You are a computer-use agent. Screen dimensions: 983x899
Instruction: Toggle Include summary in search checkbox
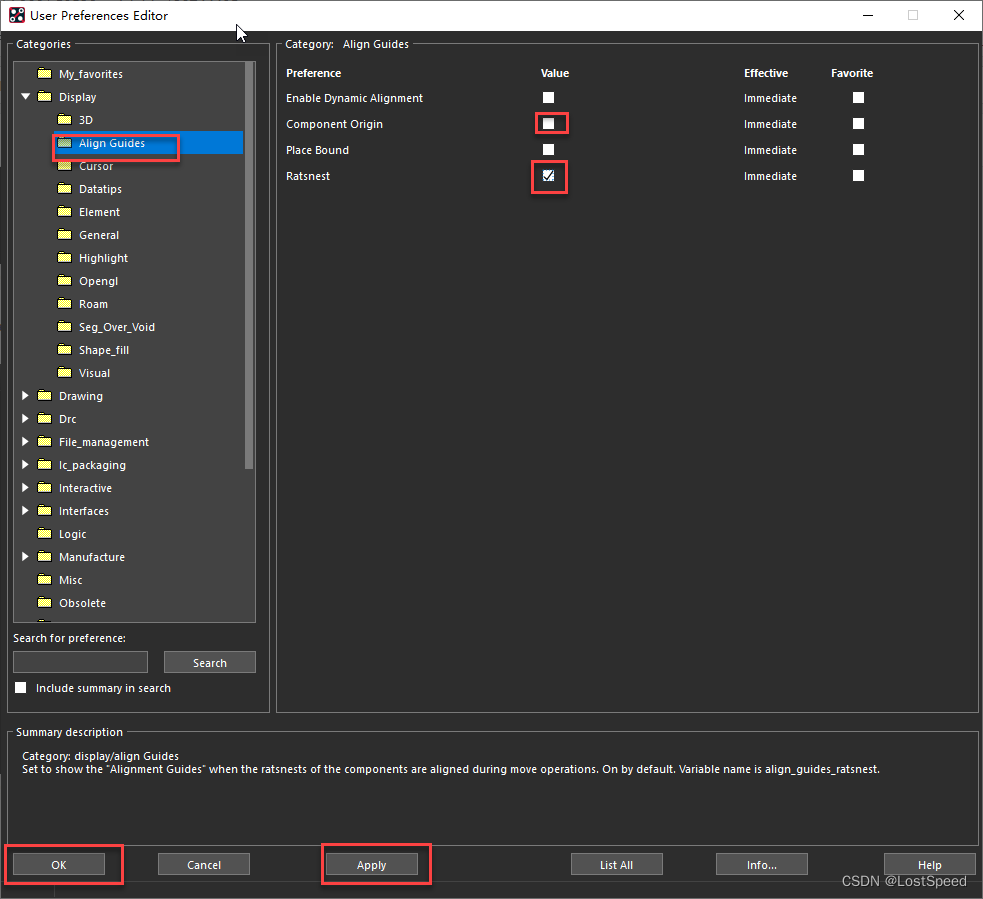pyautogui.click(x=21, y=688)
